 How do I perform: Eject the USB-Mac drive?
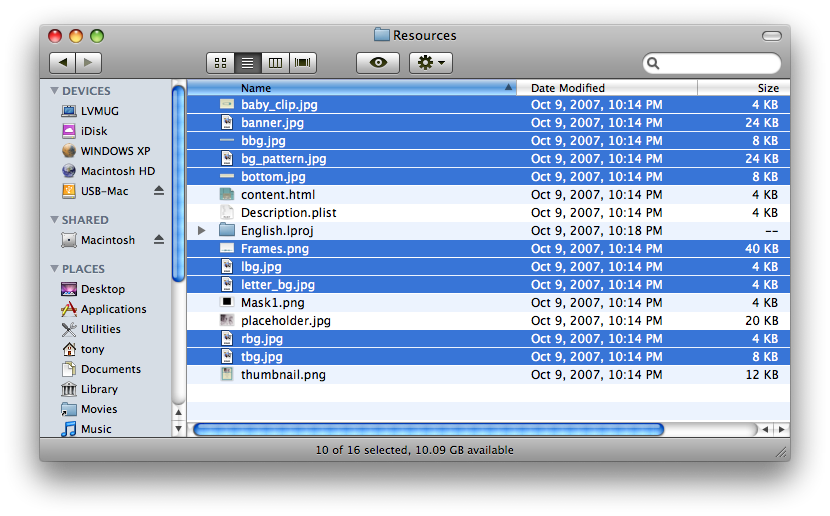click(x=159, y=191)
